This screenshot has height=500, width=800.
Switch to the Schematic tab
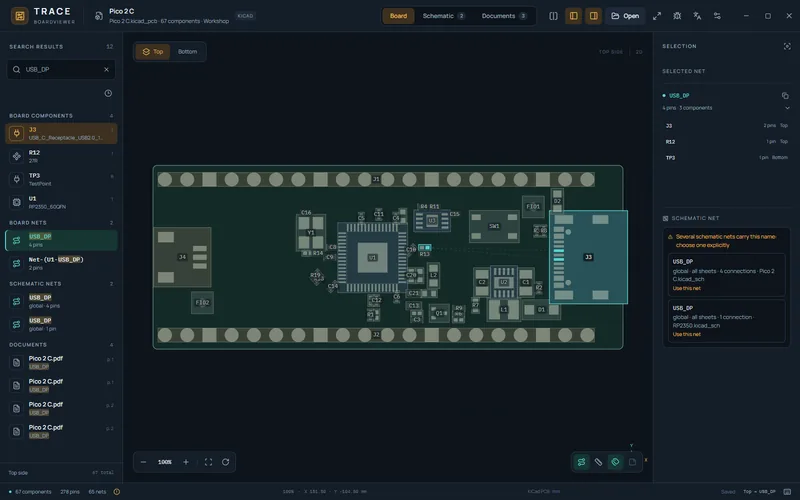[x=443, y=16]
